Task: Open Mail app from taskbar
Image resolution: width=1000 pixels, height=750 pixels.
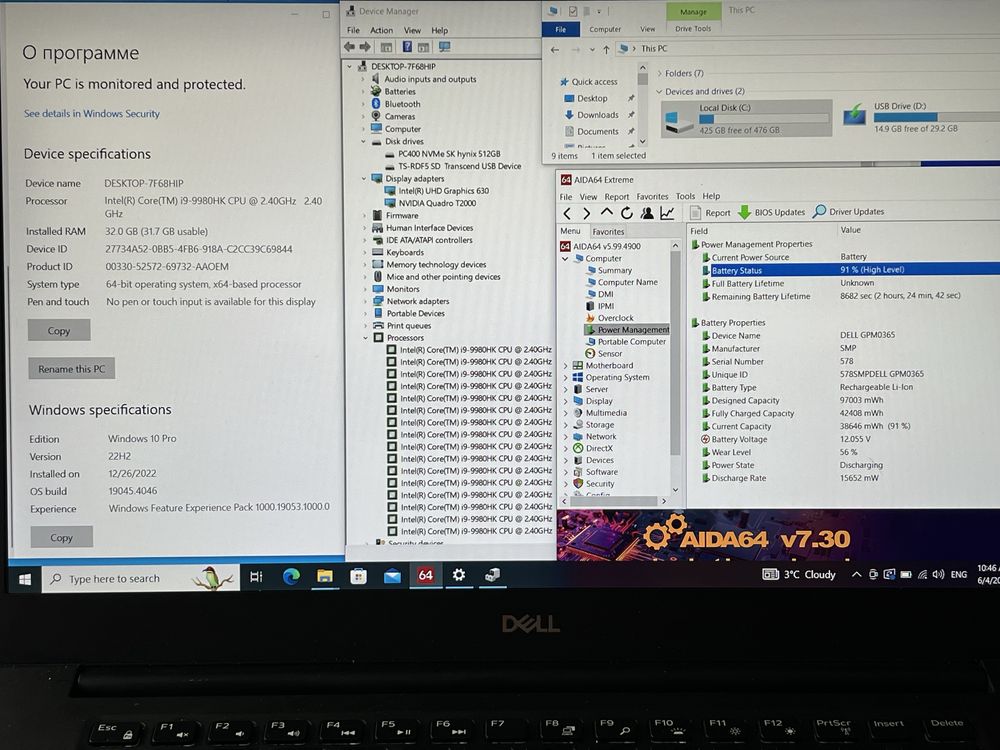Action: [x=392, y=577]
